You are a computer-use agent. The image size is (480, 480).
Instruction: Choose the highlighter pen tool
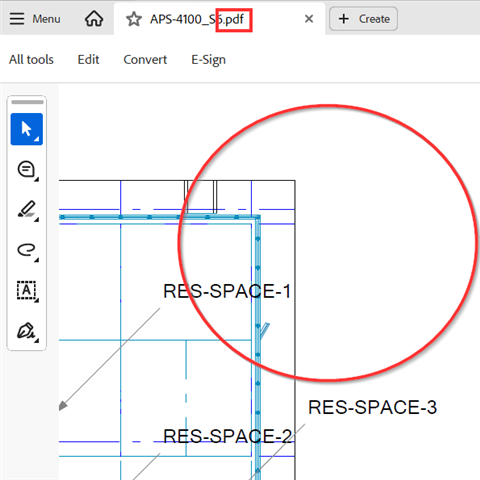(x=27, y=210)
